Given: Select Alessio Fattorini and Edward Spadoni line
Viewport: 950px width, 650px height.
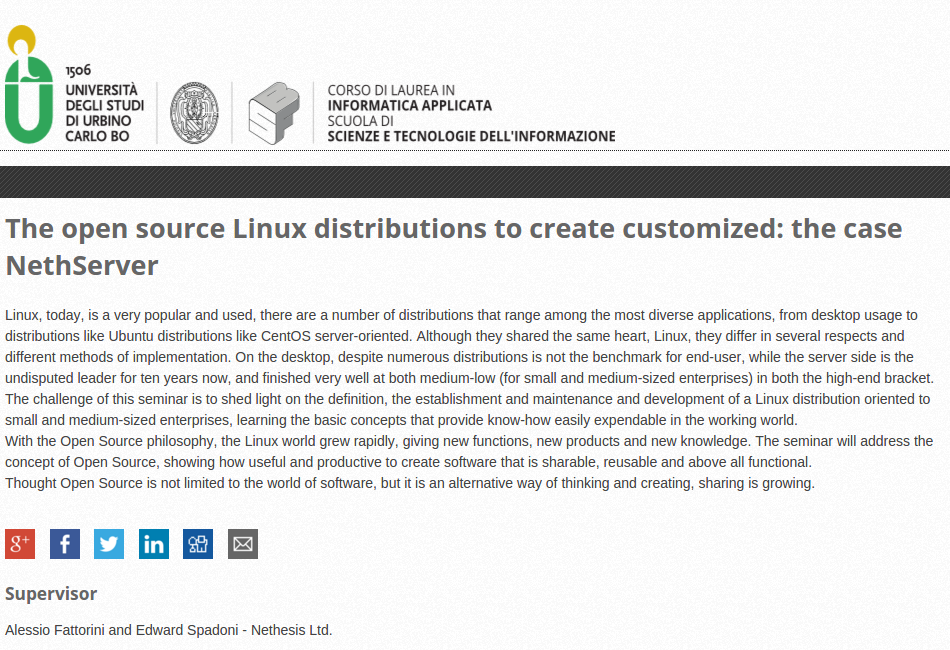Looking at the screenshot, I should [x=168, y=630].
